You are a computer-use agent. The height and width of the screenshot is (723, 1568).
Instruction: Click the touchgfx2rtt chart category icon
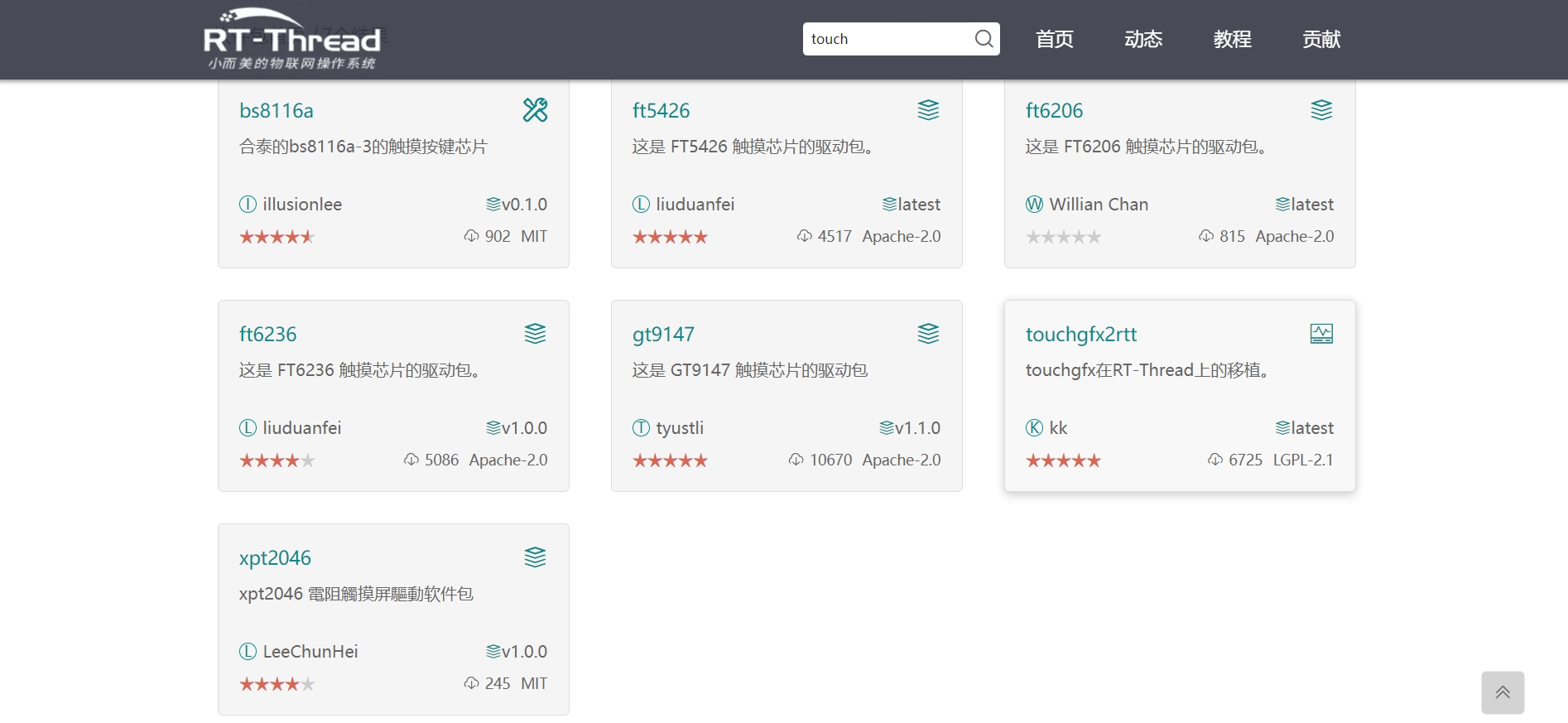click(x=1321, y=334)
